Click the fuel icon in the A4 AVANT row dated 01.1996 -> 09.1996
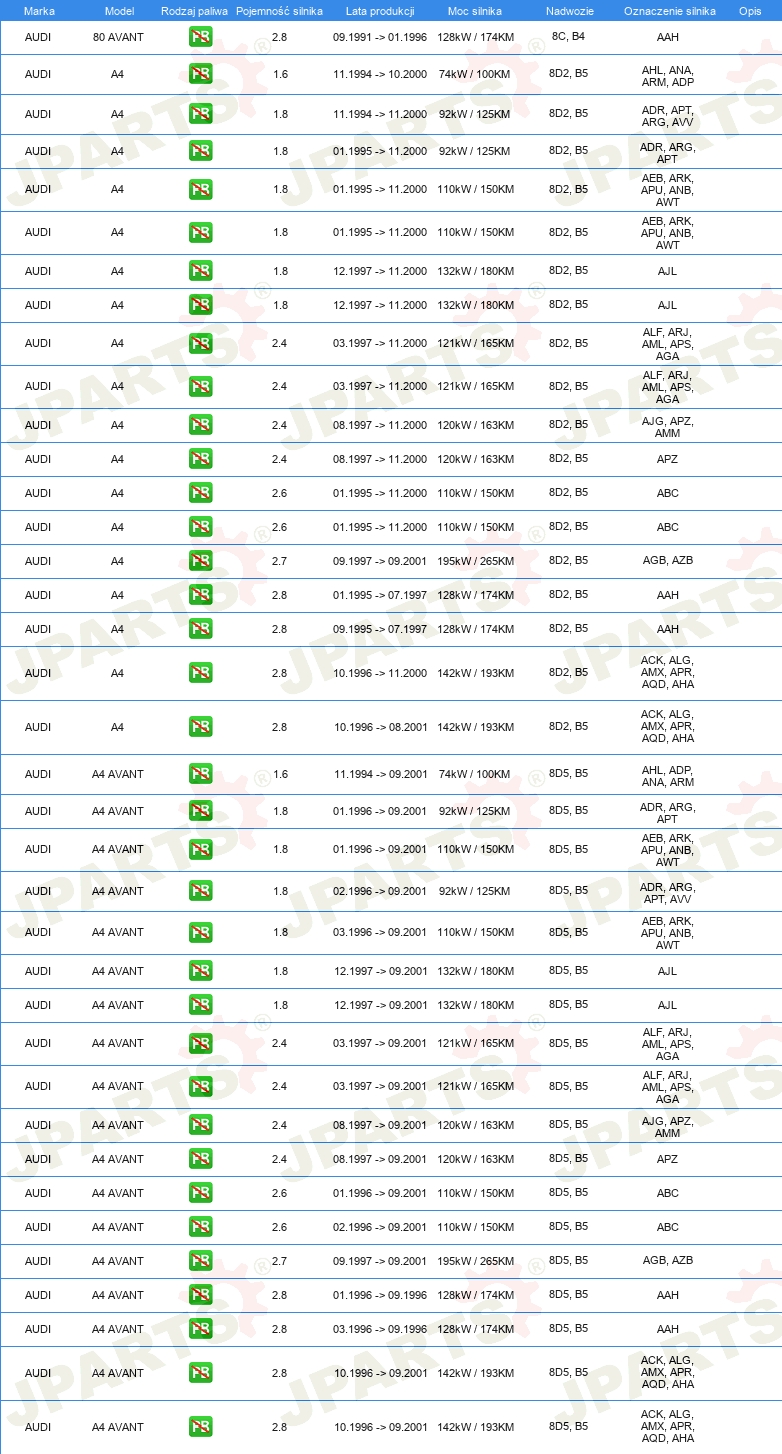The height and width of the screenshot is (1454, 782). 200,1295
